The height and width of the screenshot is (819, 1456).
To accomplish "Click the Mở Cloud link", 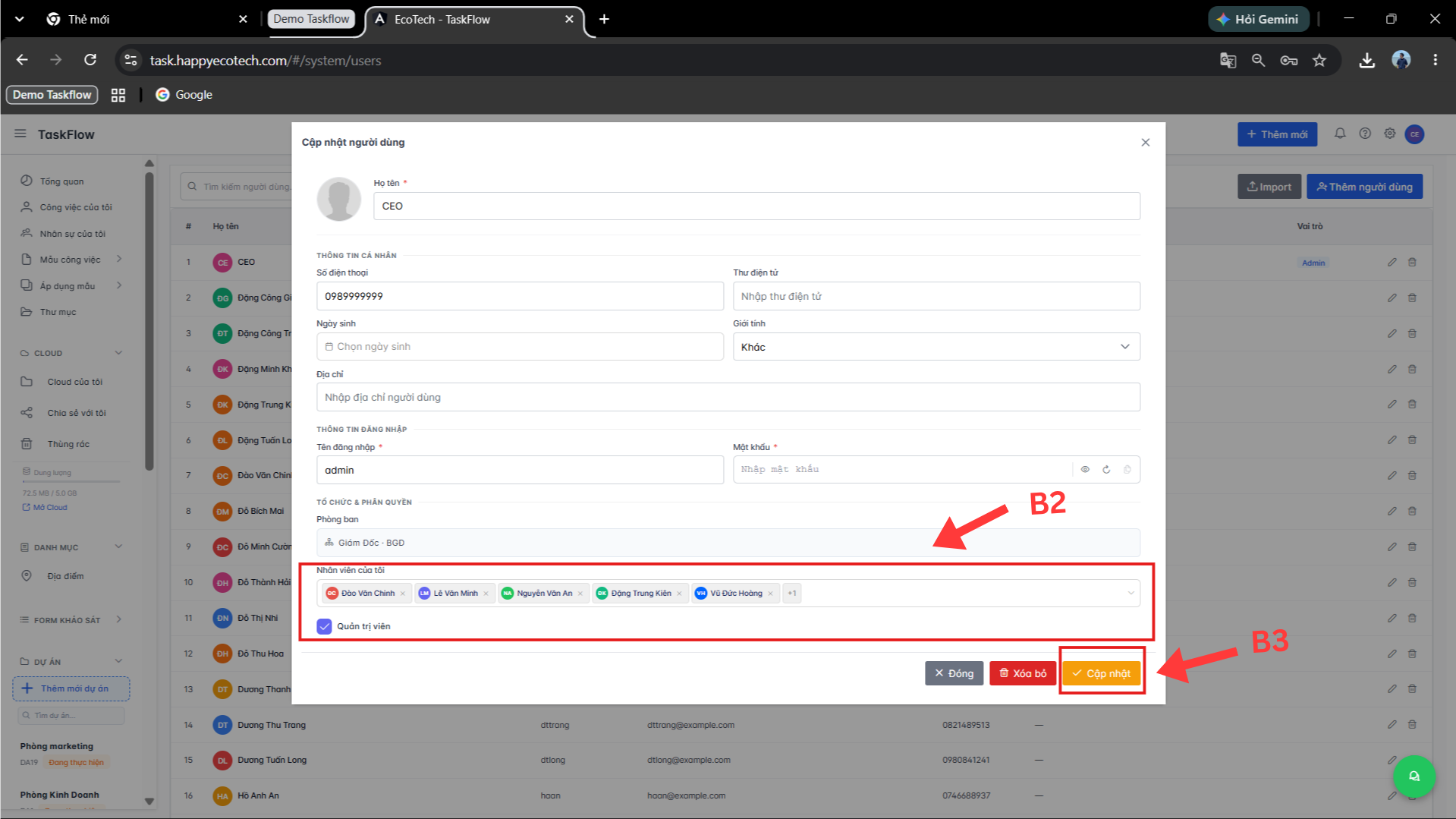I will [46, 508].
